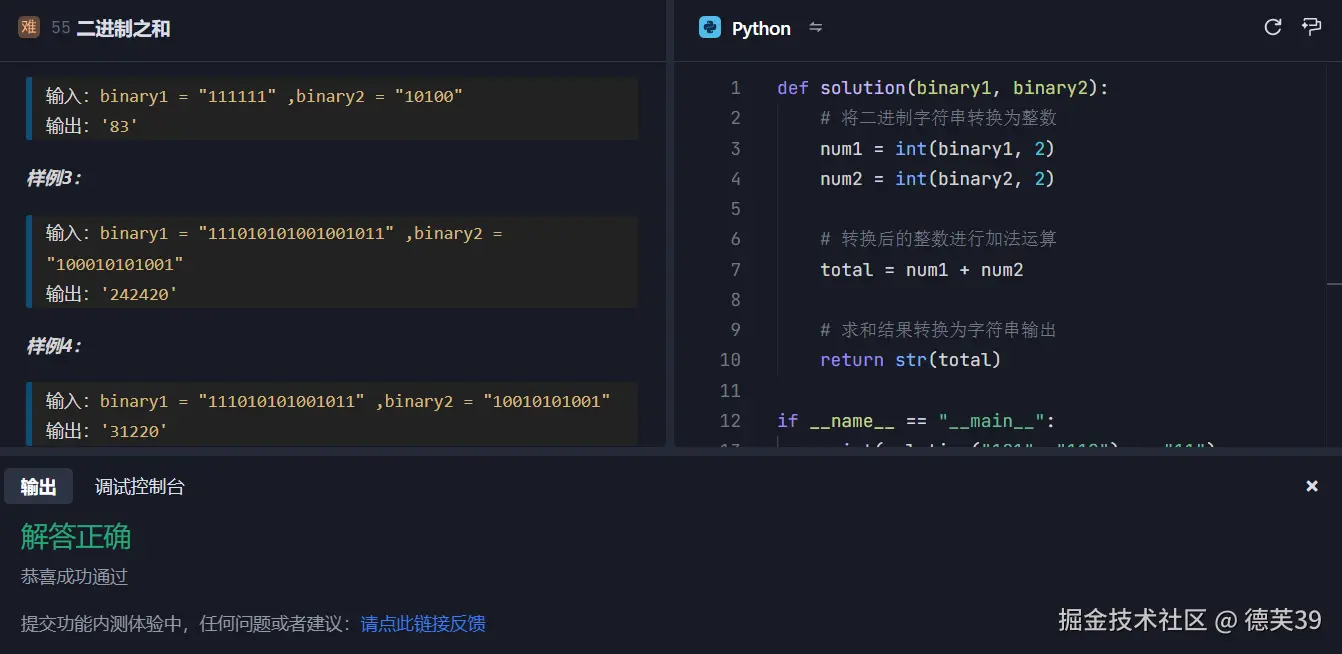Click the problem title 二进制之和

[124, 29]
